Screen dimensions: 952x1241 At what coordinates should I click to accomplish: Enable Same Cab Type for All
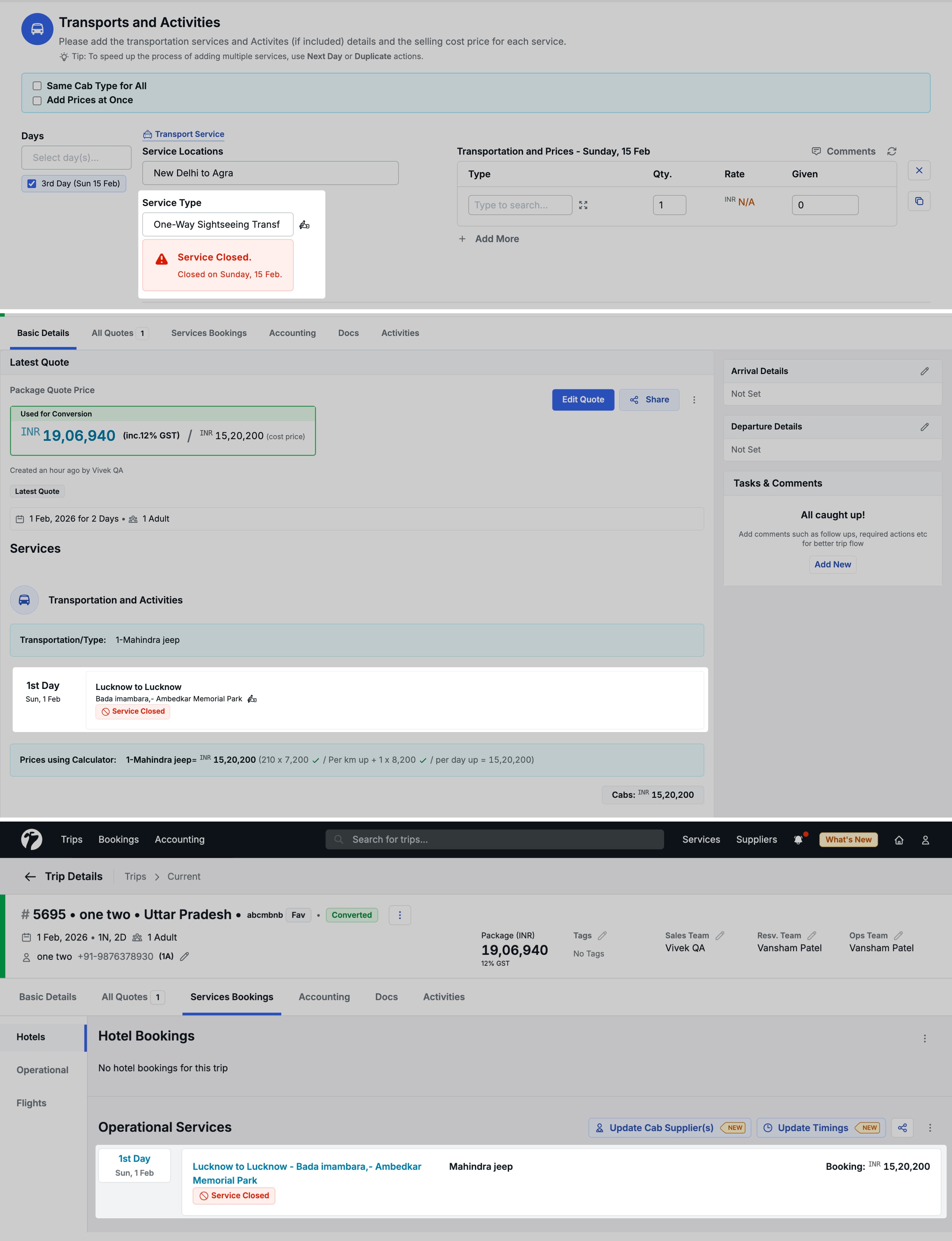[37, 86]
